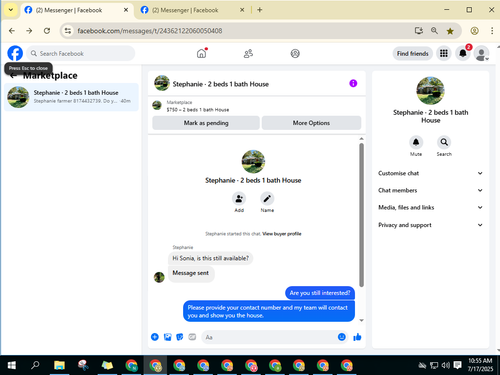Click Find friends button
The height and width of the screenshot is (375, 500).
(x=413, y=53)
